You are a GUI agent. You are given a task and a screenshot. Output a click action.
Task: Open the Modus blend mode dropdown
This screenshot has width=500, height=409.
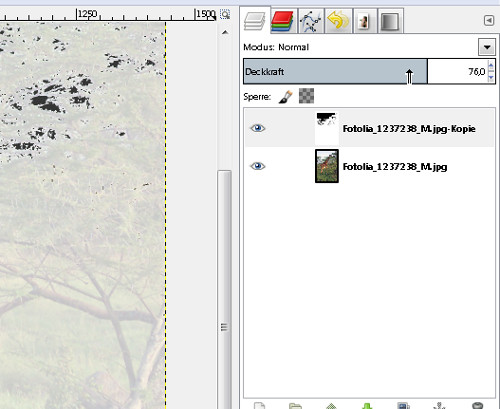(x=487, y=47)
